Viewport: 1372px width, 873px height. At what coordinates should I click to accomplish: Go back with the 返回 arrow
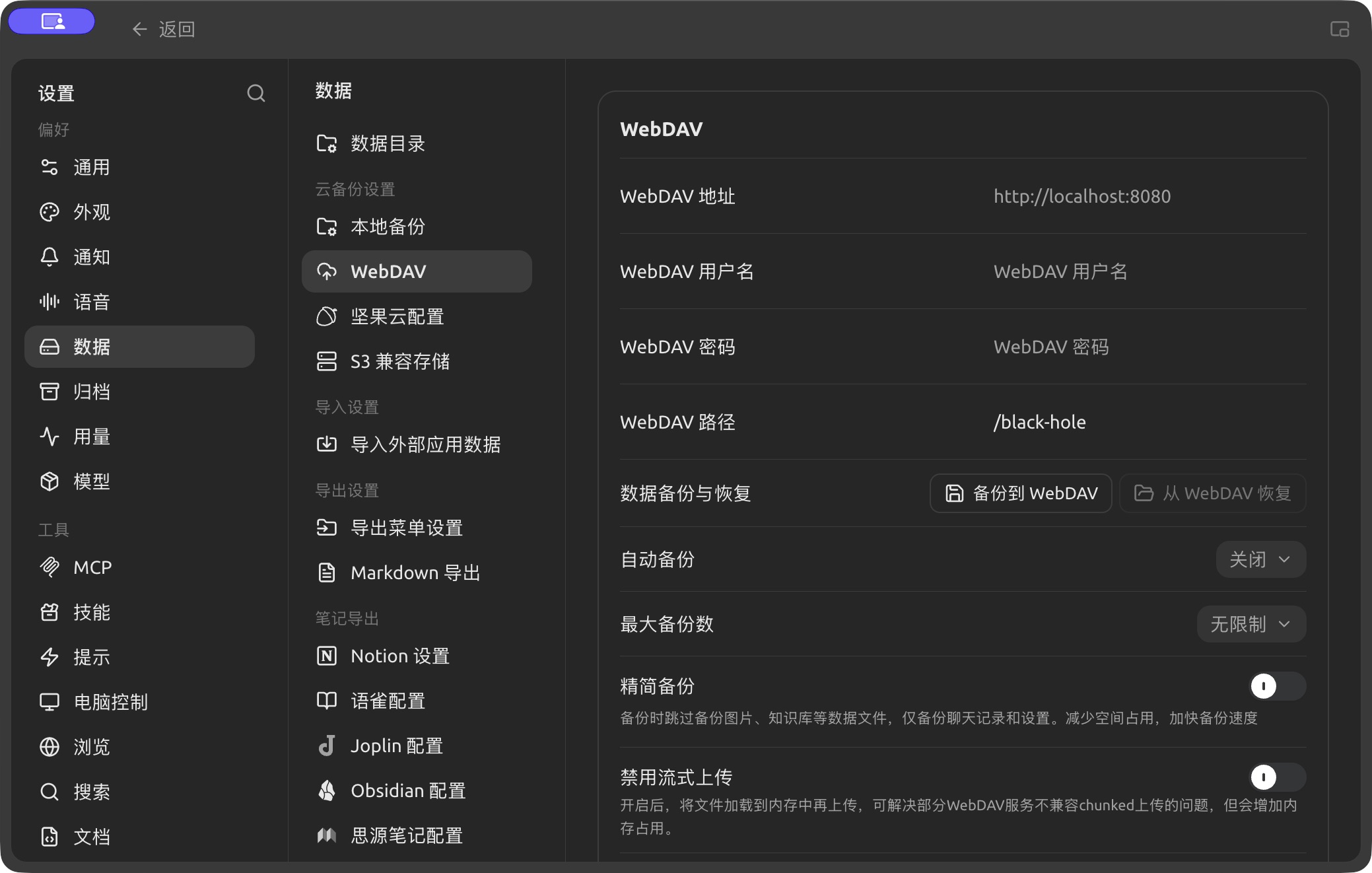163,29
